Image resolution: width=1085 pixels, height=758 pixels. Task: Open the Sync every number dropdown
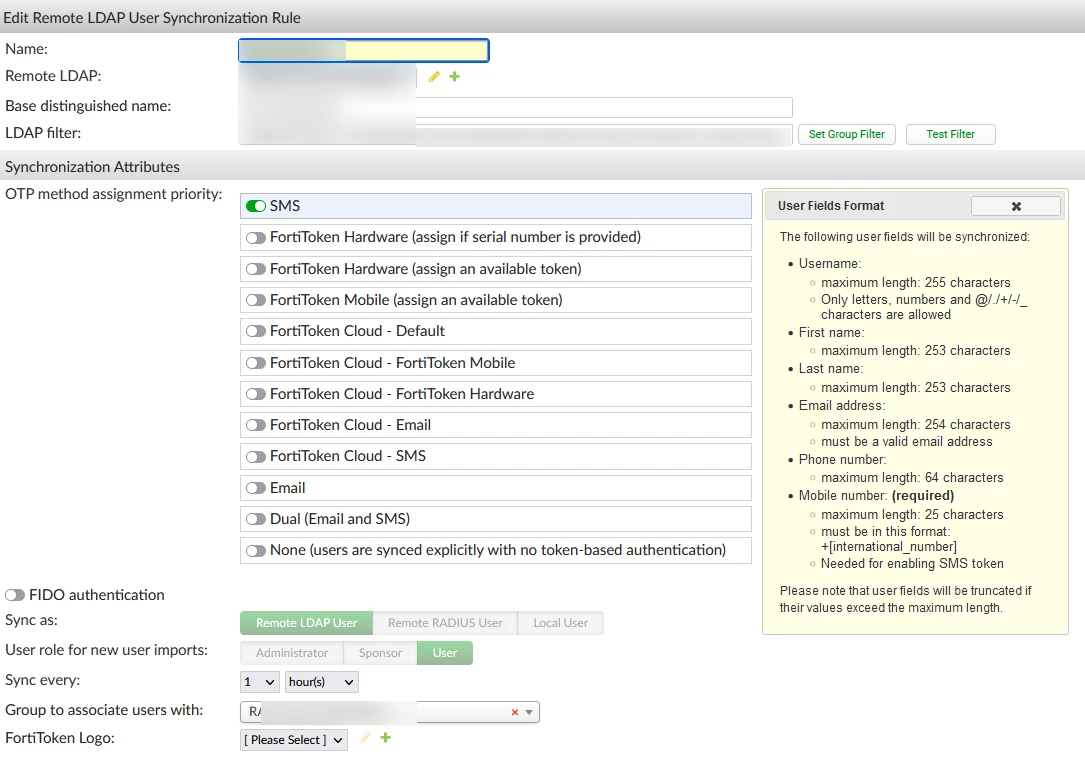260,682
